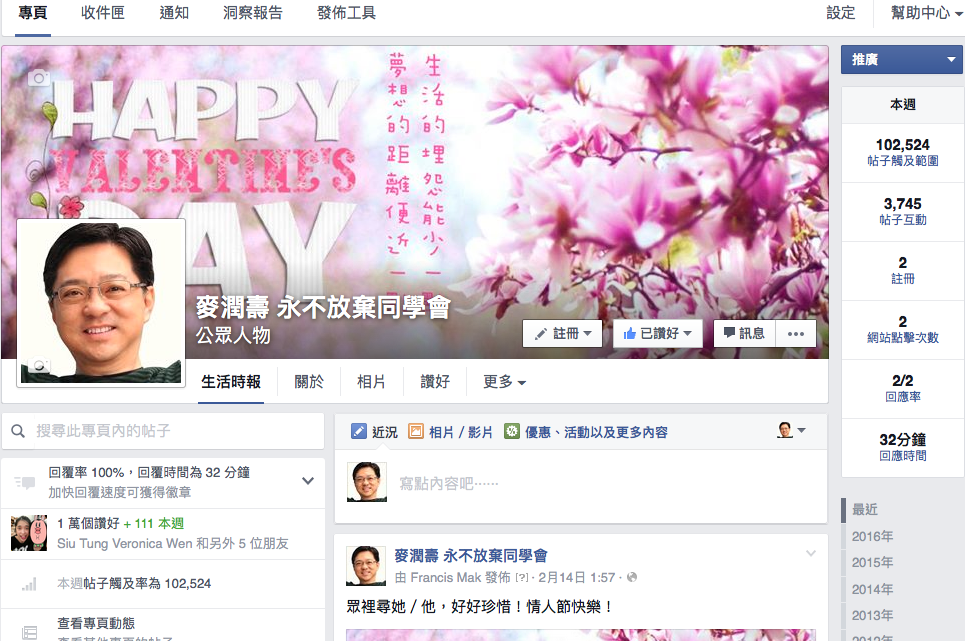The height and width of the screenshot is (641, 965).
Task: Jump to 2014年 in the timeline
Action: click(873, 589)
